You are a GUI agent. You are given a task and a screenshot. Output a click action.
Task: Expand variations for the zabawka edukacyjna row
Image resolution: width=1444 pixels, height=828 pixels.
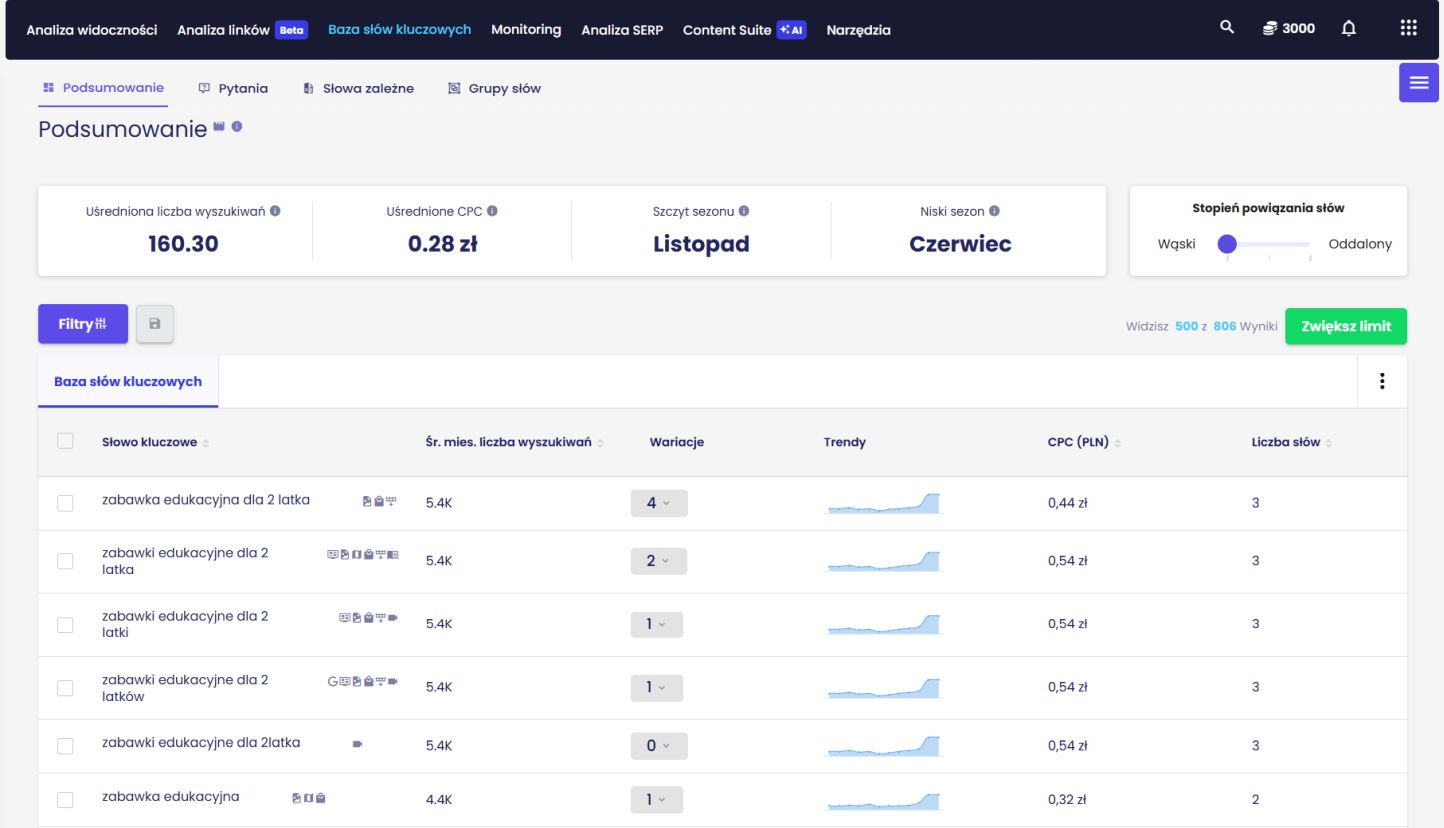(657, 799)
